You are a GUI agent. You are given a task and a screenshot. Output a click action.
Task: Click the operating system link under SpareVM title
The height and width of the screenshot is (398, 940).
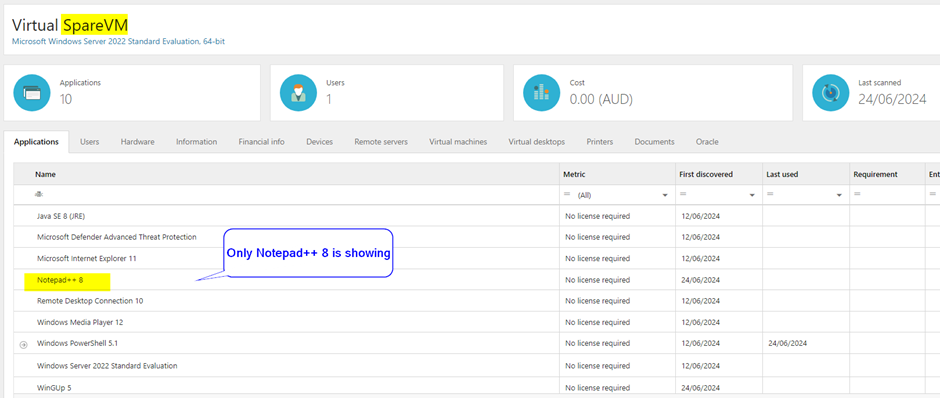119,42
